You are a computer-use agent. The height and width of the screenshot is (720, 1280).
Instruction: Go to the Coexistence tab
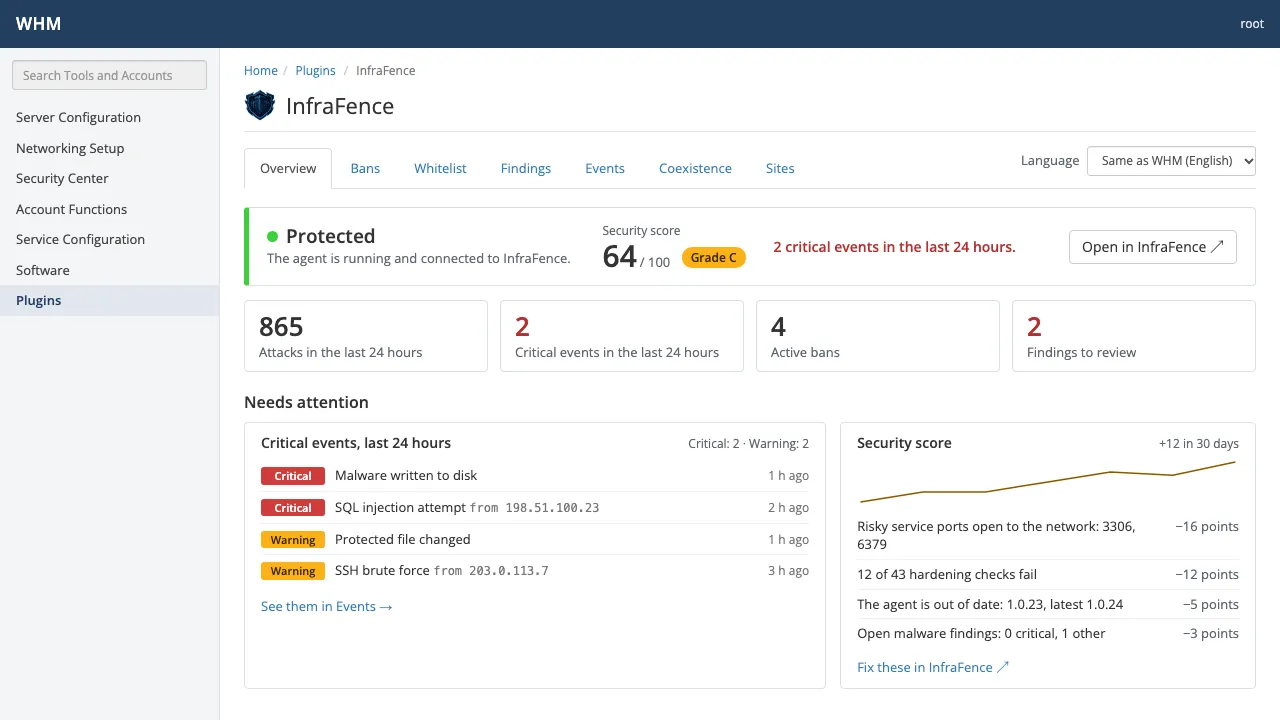[695, 168]
